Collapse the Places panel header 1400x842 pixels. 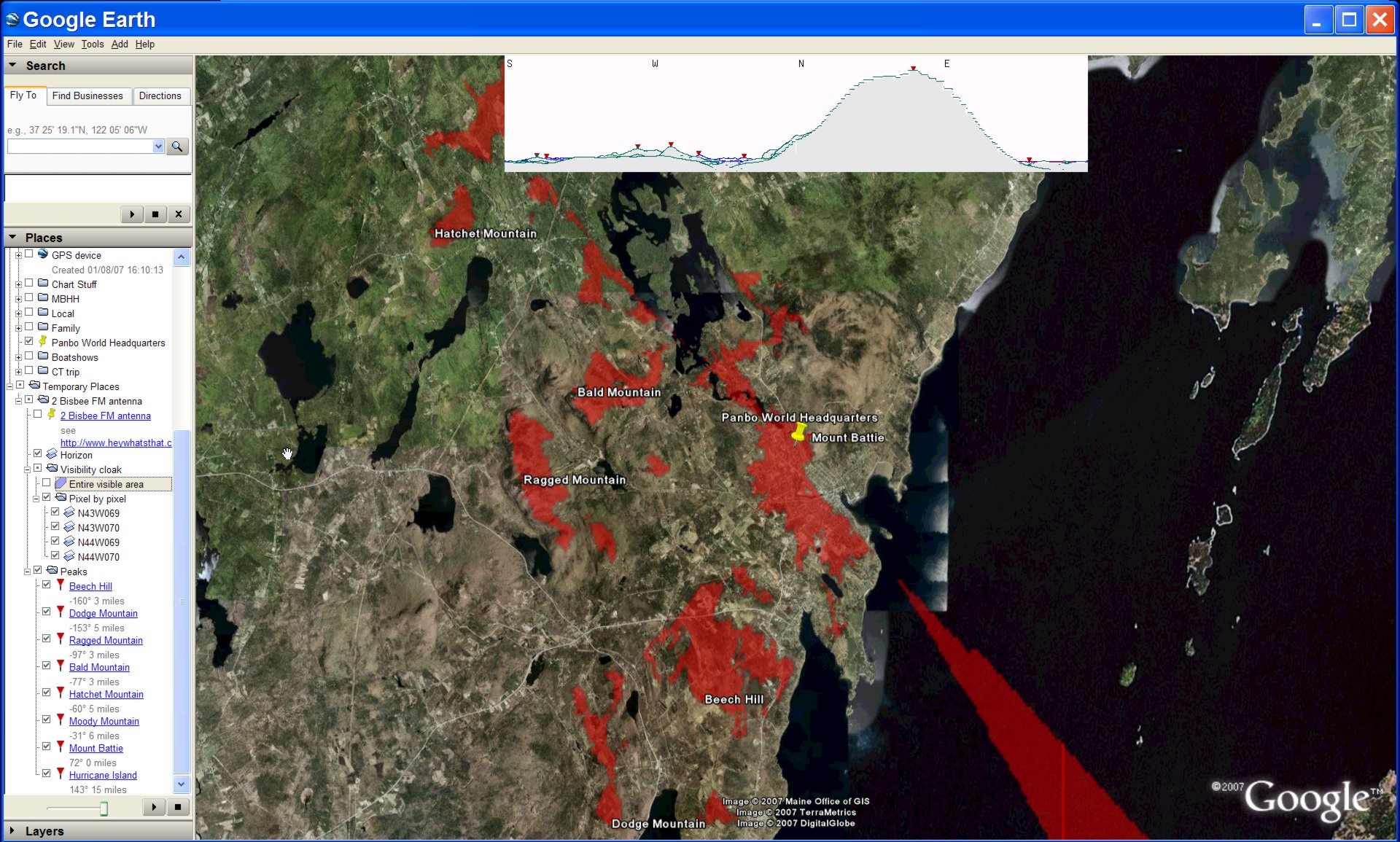tap(98, 238)
